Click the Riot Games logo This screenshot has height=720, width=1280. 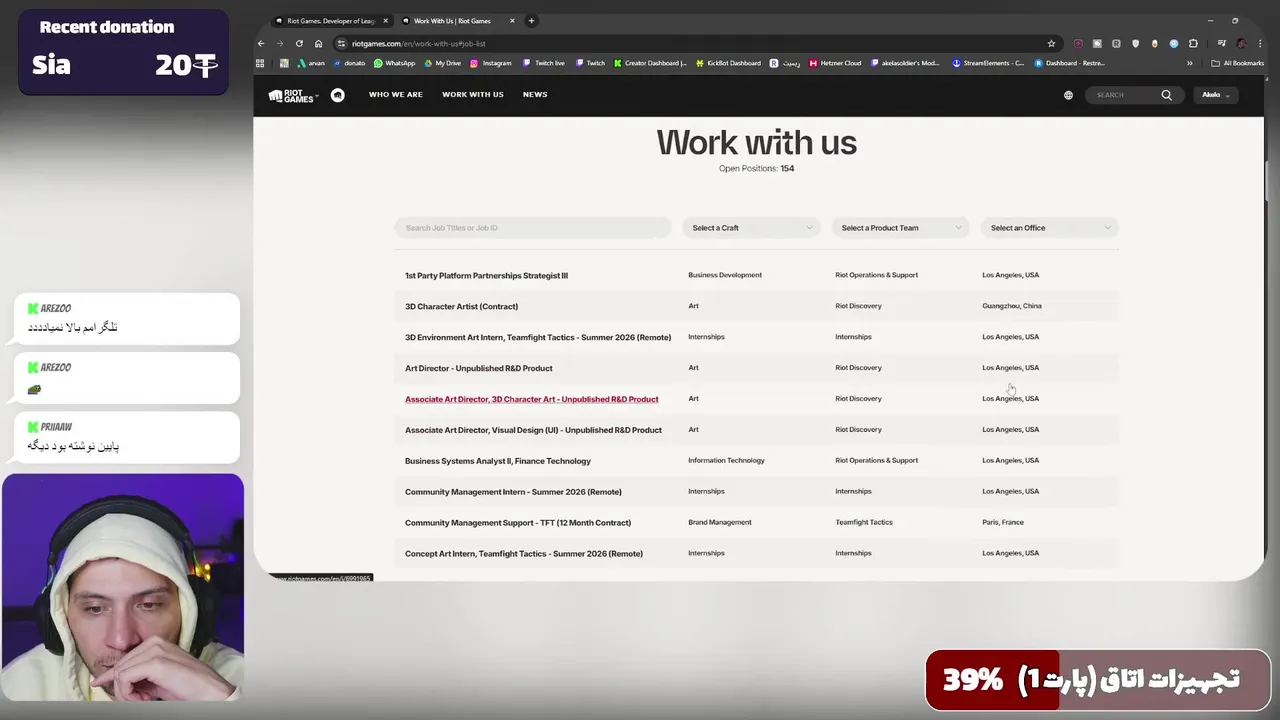[293, 95]
